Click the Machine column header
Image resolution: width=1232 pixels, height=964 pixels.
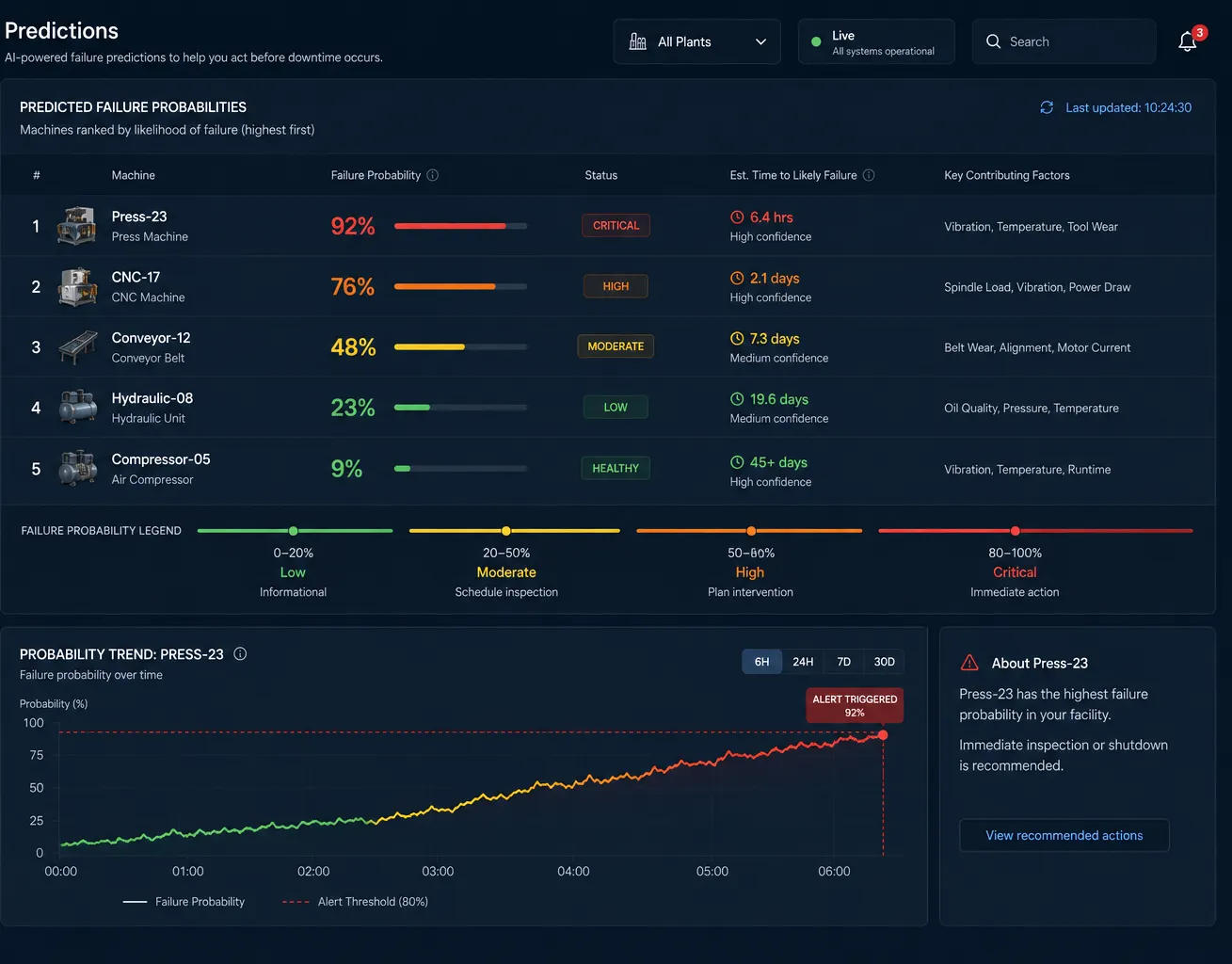(x=134, y=175)
